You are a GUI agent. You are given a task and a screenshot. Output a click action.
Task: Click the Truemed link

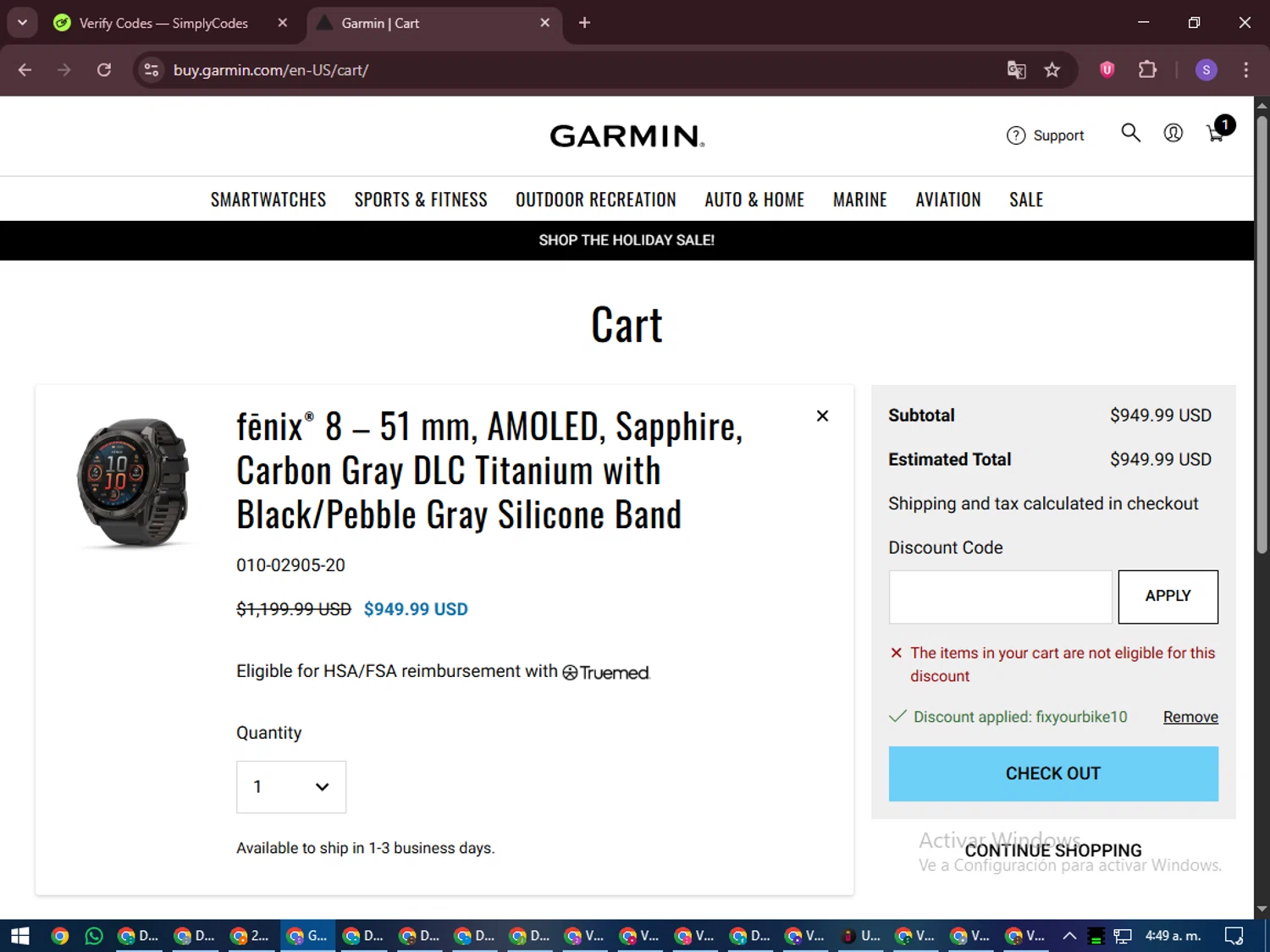[606, 673]
